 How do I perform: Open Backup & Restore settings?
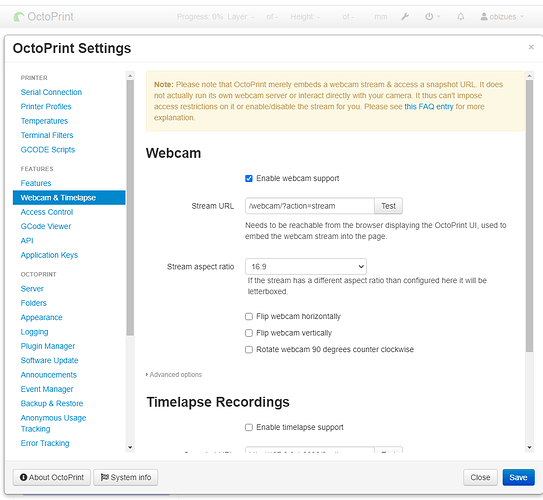[x=52, y=404]
